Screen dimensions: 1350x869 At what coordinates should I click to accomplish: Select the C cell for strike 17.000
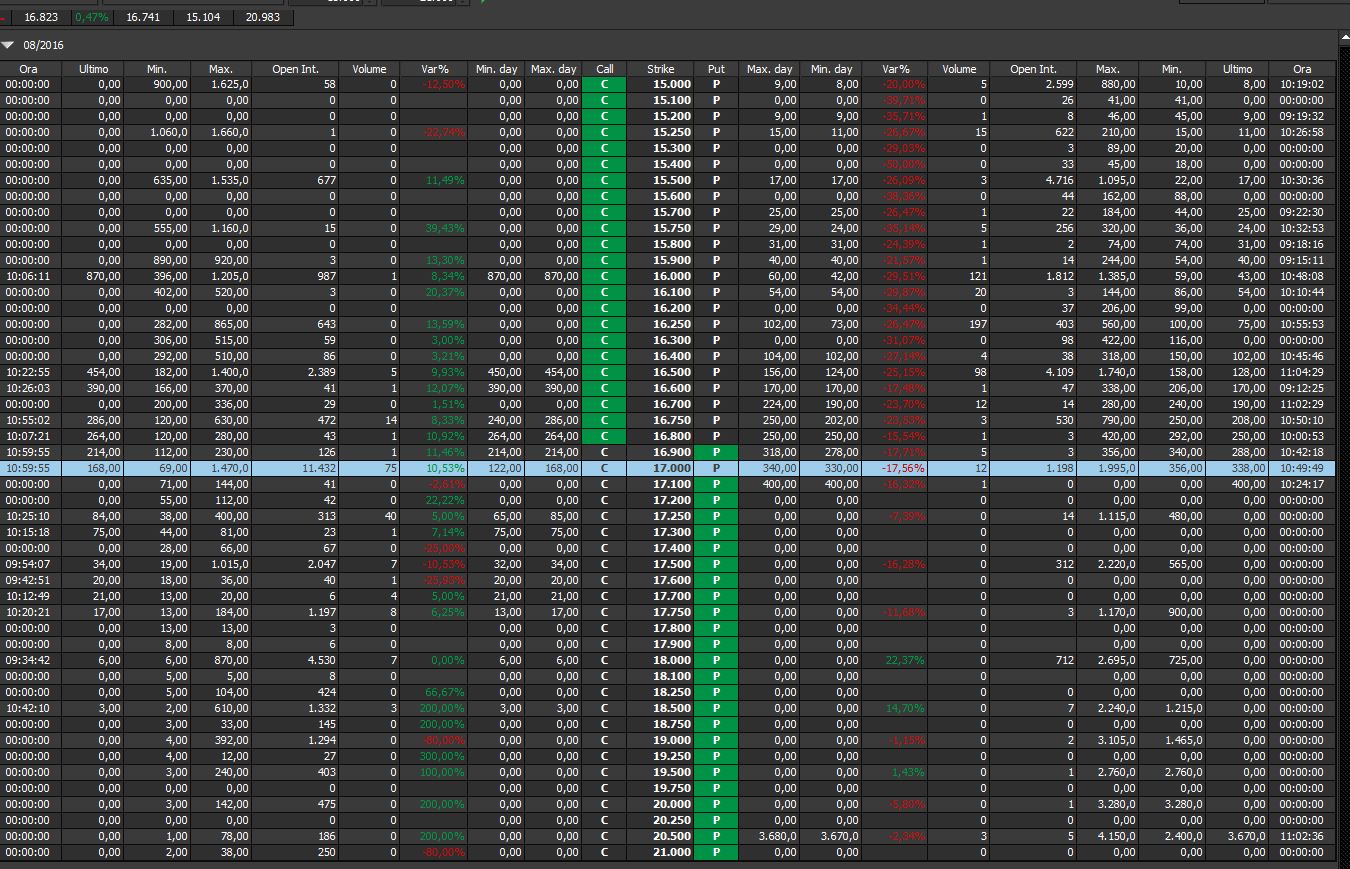coord(604,468)
